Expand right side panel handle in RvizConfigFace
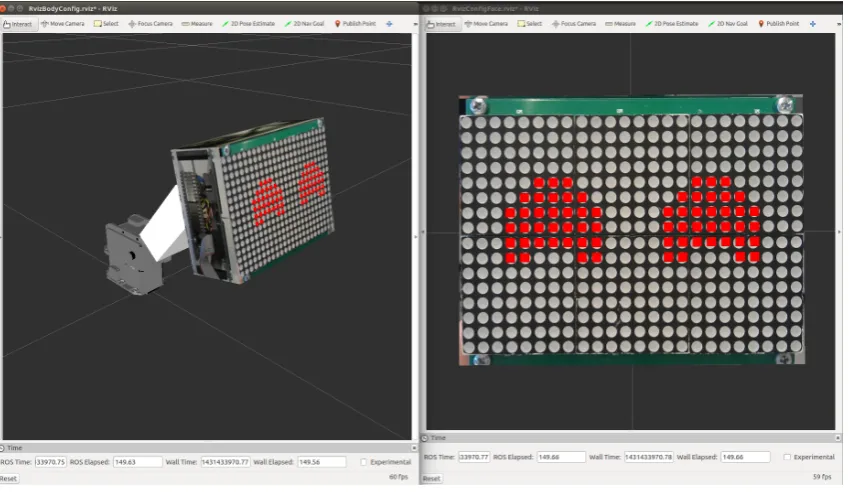849x492 pixels. point(840,232)
